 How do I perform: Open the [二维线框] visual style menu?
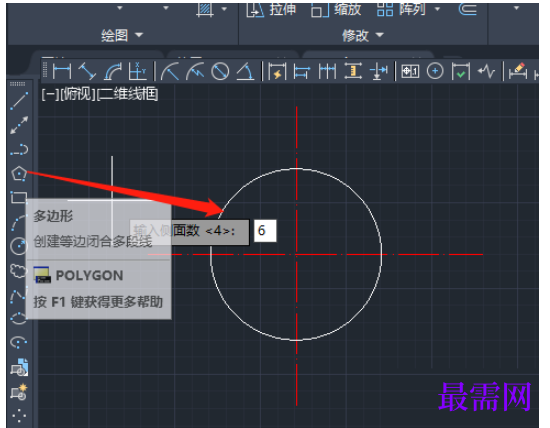(127, 94)
